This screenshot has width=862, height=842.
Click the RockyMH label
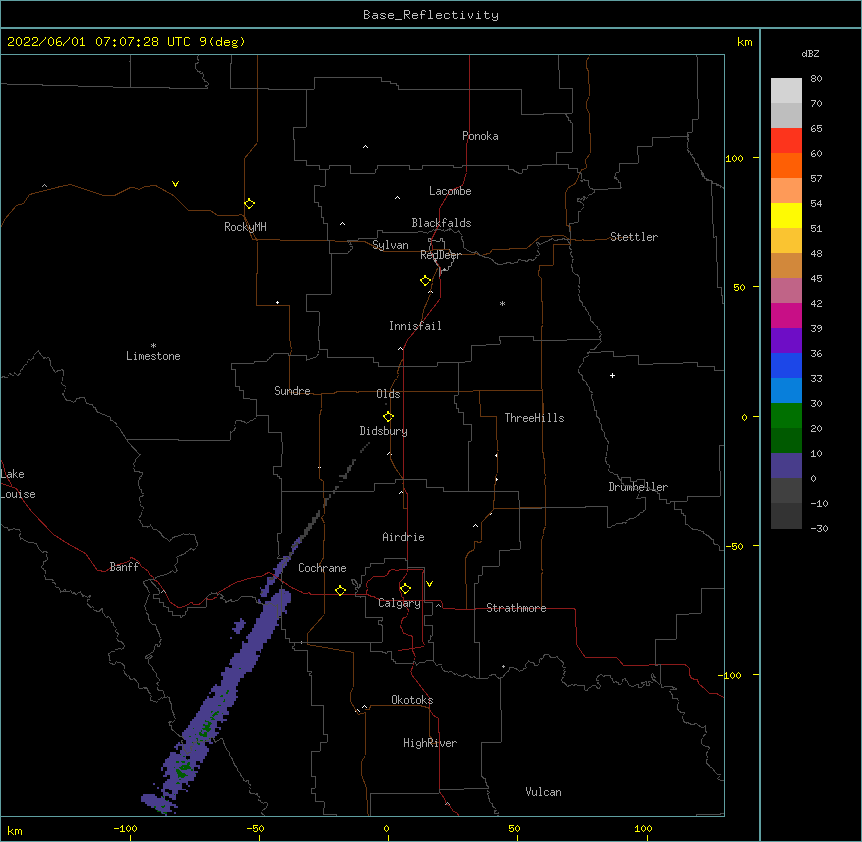245,227
